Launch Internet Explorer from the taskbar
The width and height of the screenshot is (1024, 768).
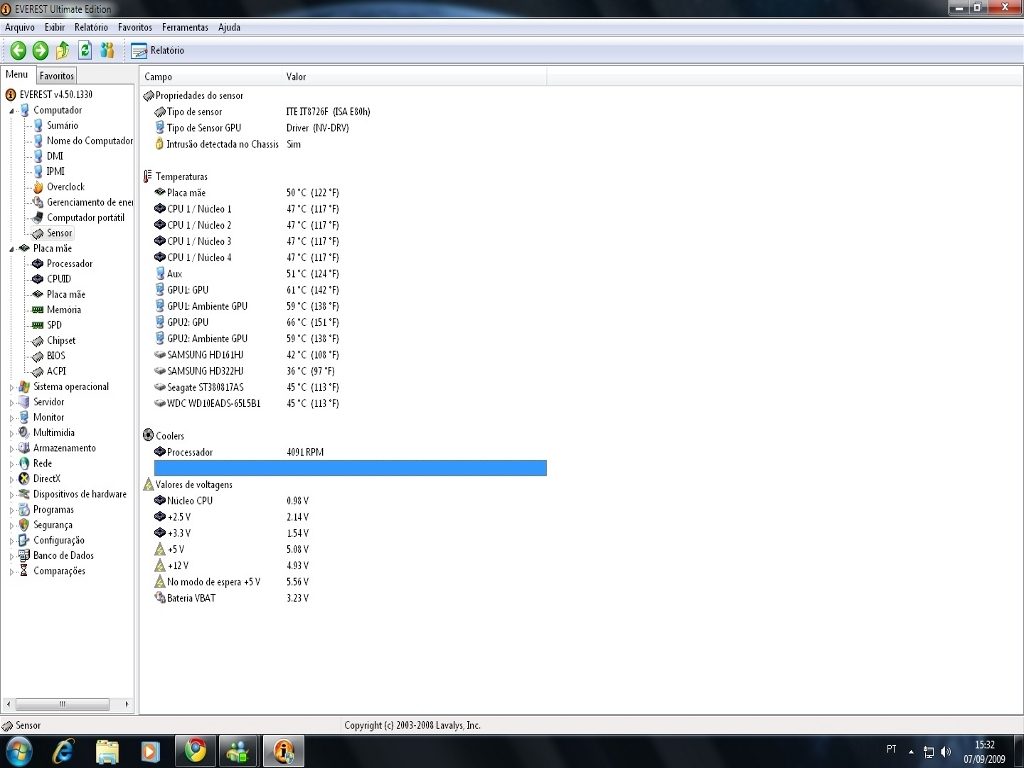pos(63,751)
